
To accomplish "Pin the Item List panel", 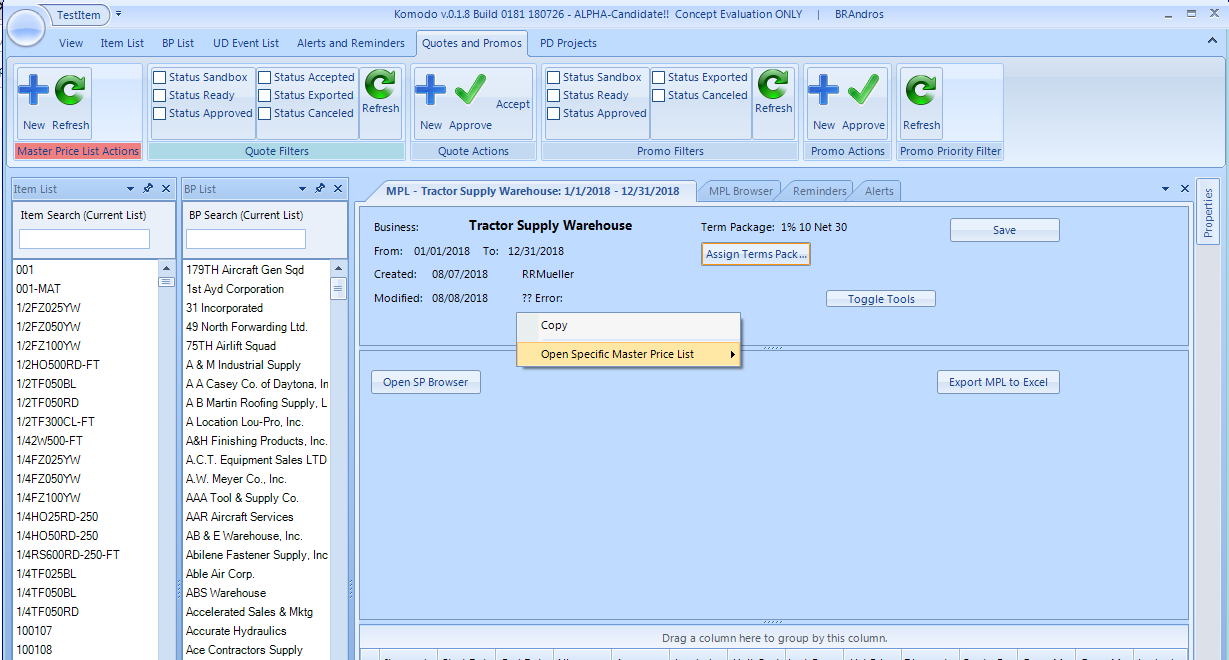I will [x=148, y=188].
